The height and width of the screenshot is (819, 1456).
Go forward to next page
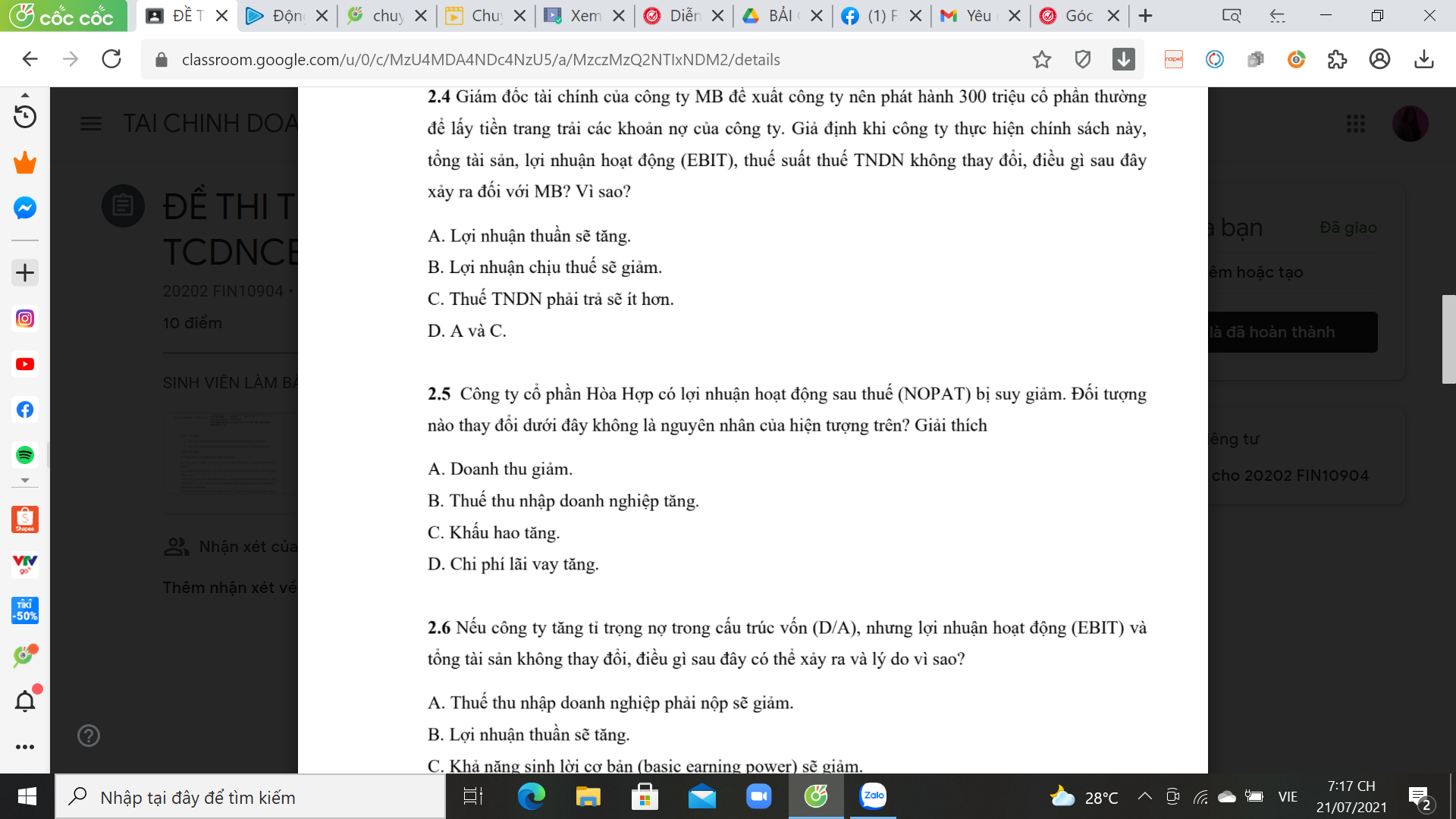tap(71, 59)
